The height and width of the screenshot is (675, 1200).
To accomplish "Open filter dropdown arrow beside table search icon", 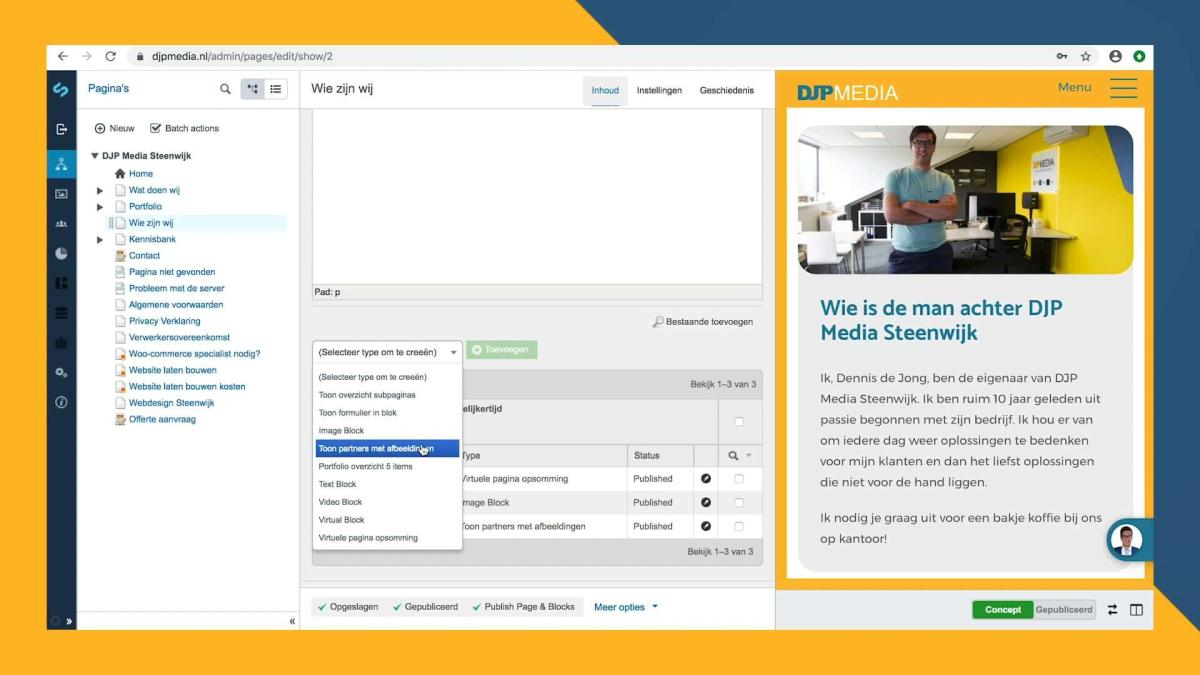I will click(x=748, y=456).
